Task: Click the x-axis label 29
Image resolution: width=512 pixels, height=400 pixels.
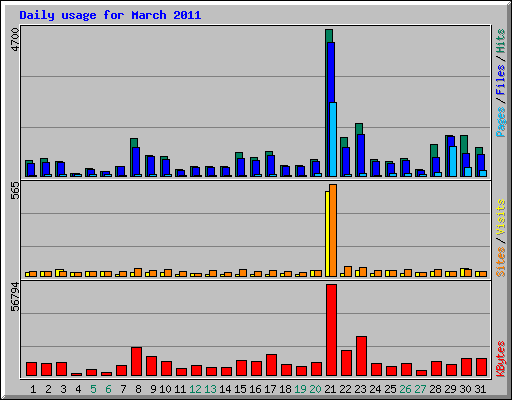Action: pos(450,389)
